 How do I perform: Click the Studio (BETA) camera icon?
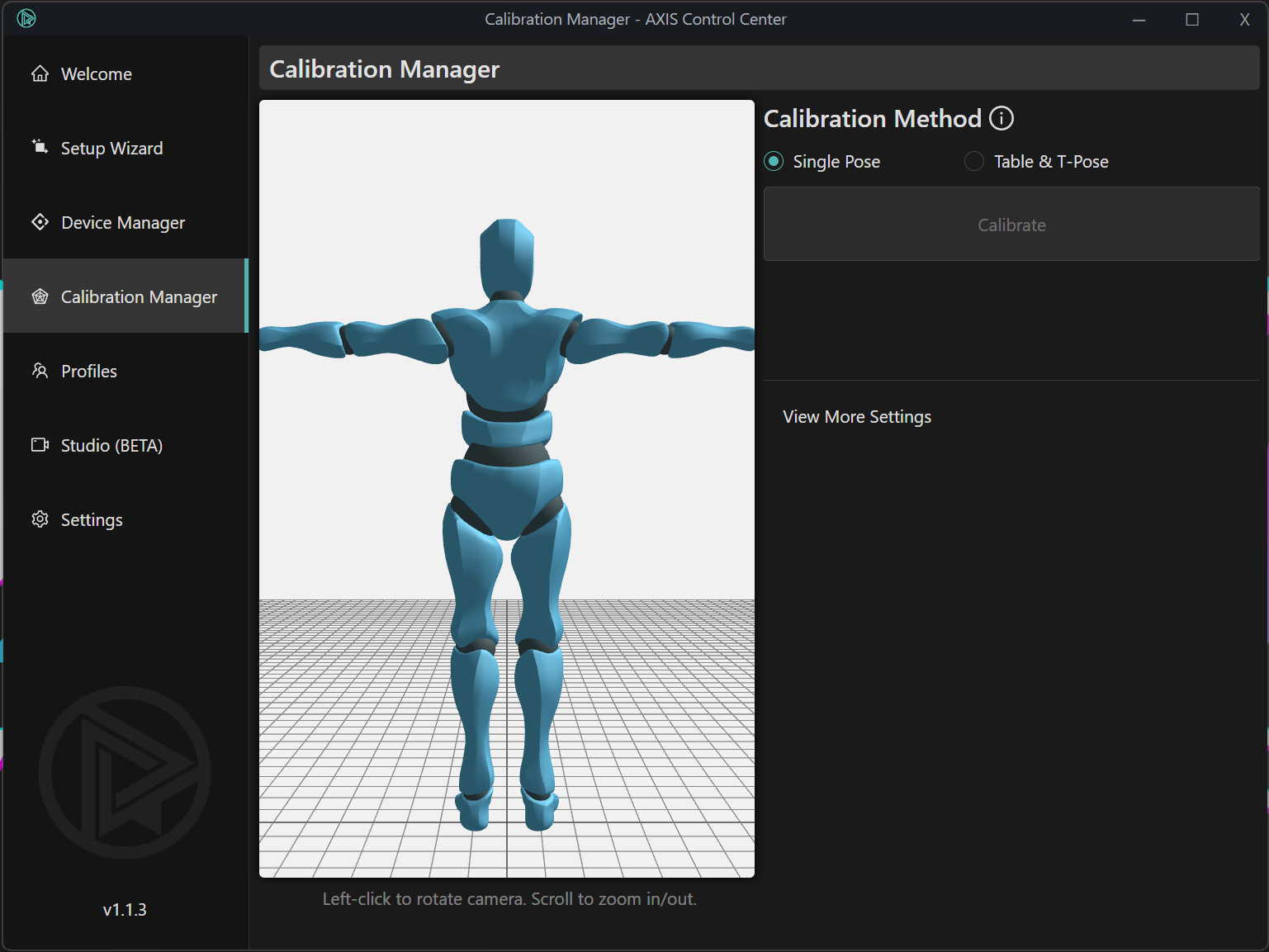click(x=40, y=445)
